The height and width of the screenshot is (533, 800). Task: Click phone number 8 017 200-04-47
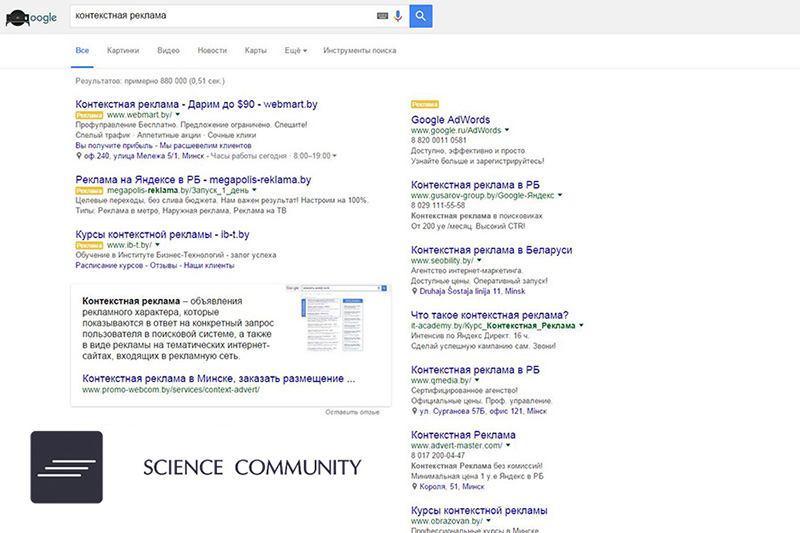click(438, 455)
